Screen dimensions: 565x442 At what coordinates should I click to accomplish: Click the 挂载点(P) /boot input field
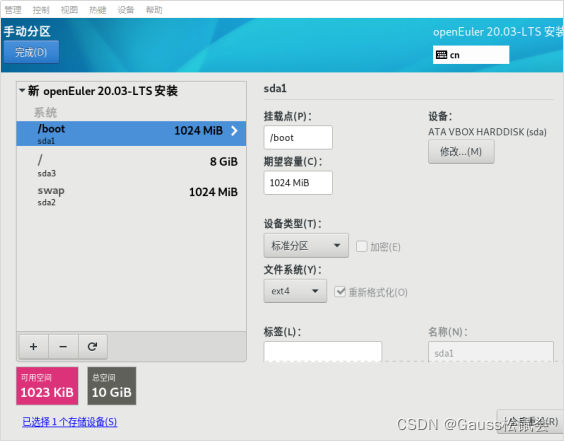(298, 138)
